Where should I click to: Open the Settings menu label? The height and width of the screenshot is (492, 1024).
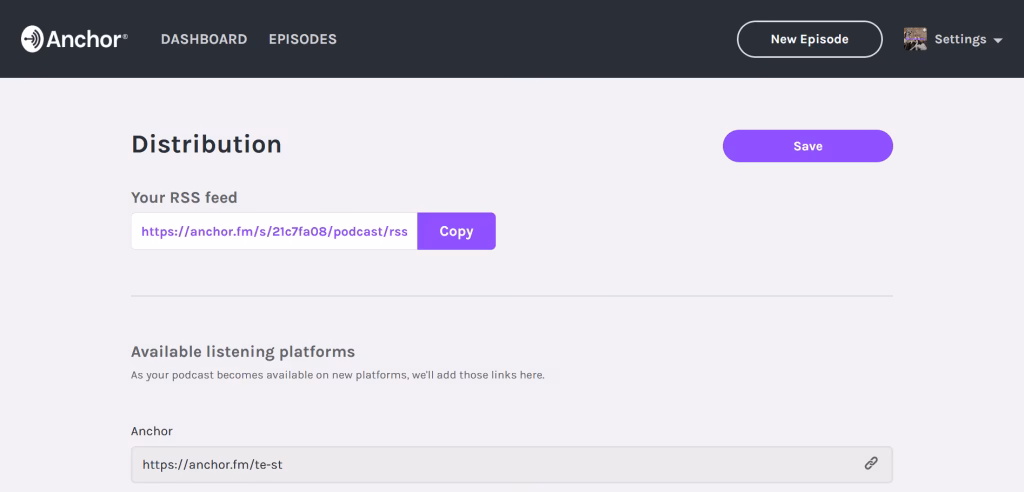960,39
